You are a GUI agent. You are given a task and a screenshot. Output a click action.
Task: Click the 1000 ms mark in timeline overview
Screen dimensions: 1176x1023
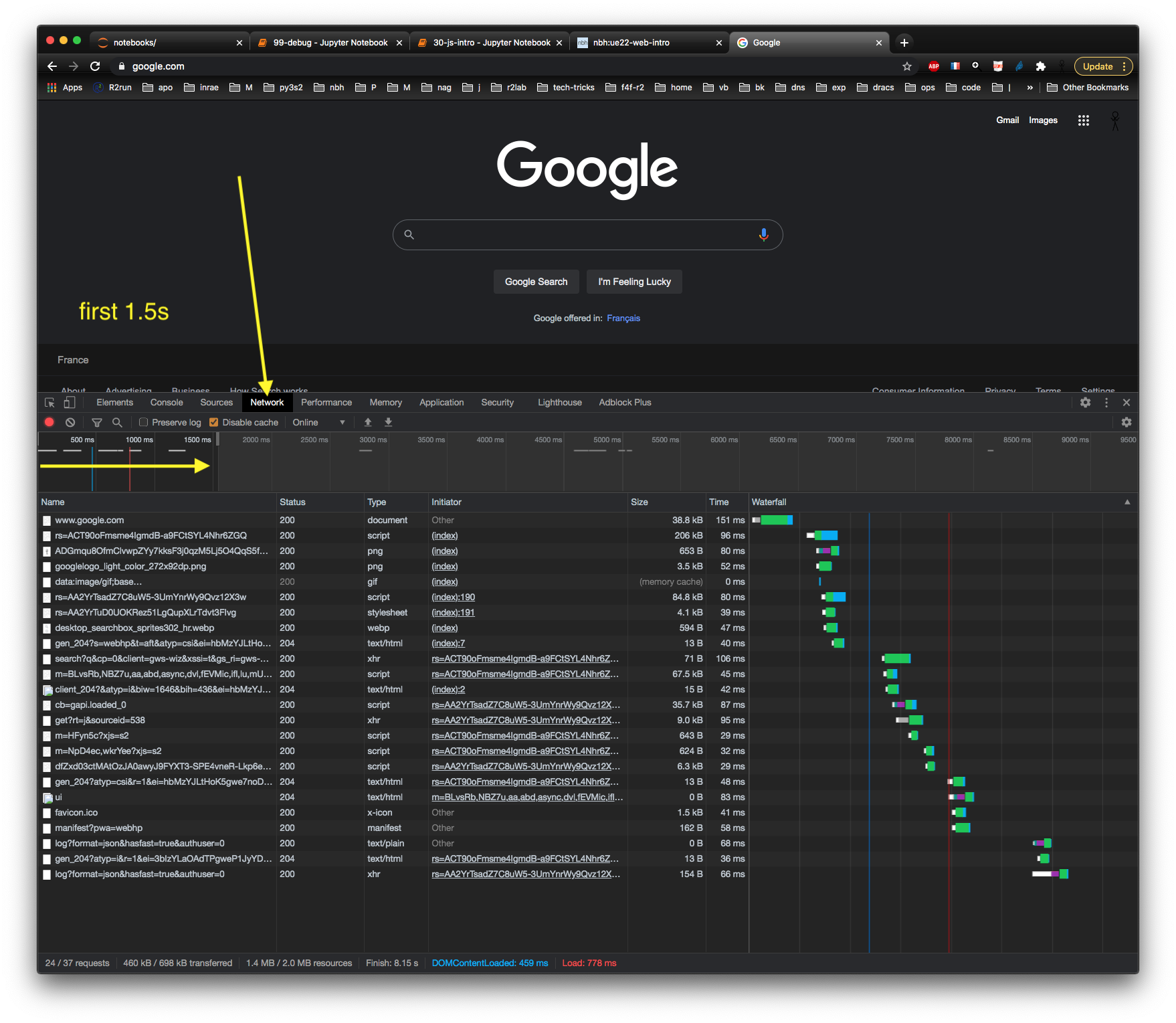click(139, 440)
